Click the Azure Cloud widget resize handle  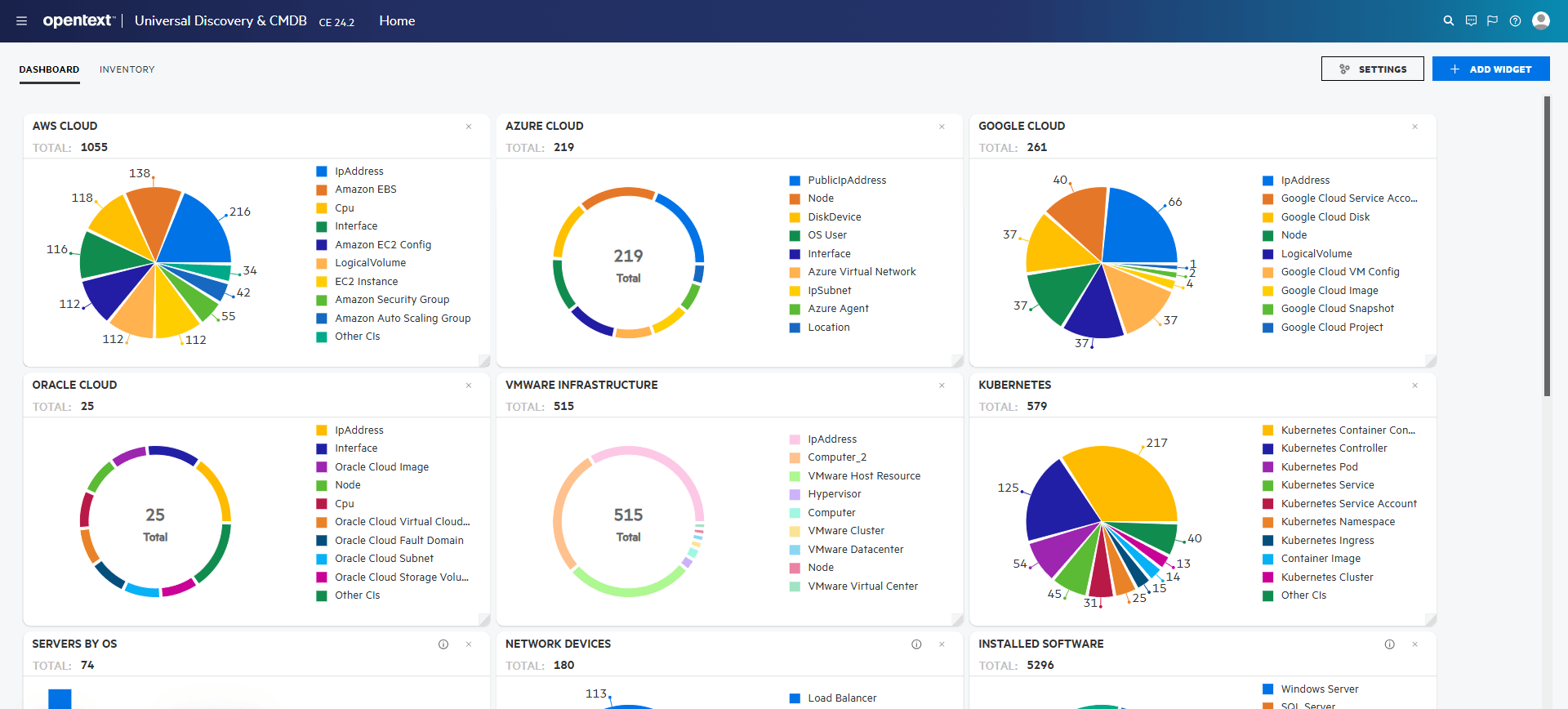pyautogui.click(x=957, y=361)
